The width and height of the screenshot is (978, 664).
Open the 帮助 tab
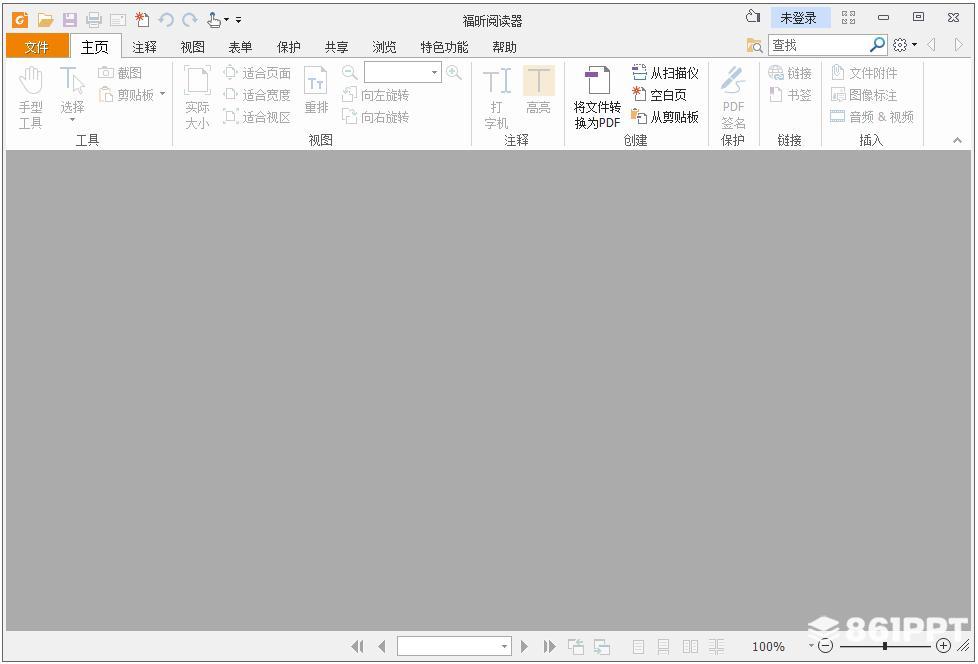point(504,47)
